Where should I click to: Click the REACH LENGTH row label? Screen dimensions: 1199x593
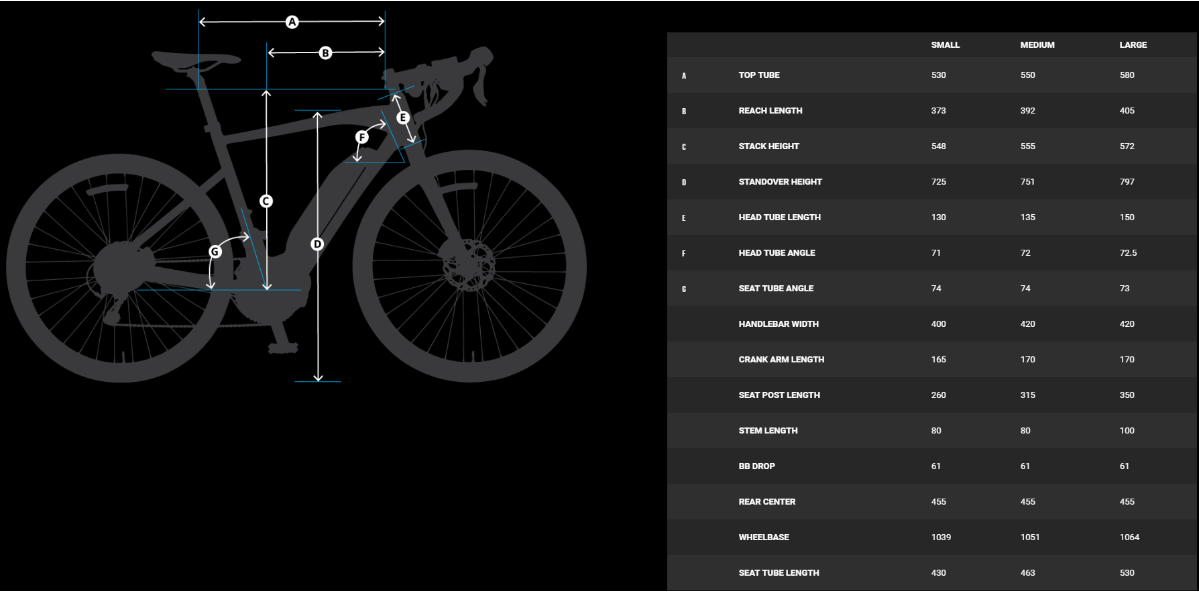[770, 111]
